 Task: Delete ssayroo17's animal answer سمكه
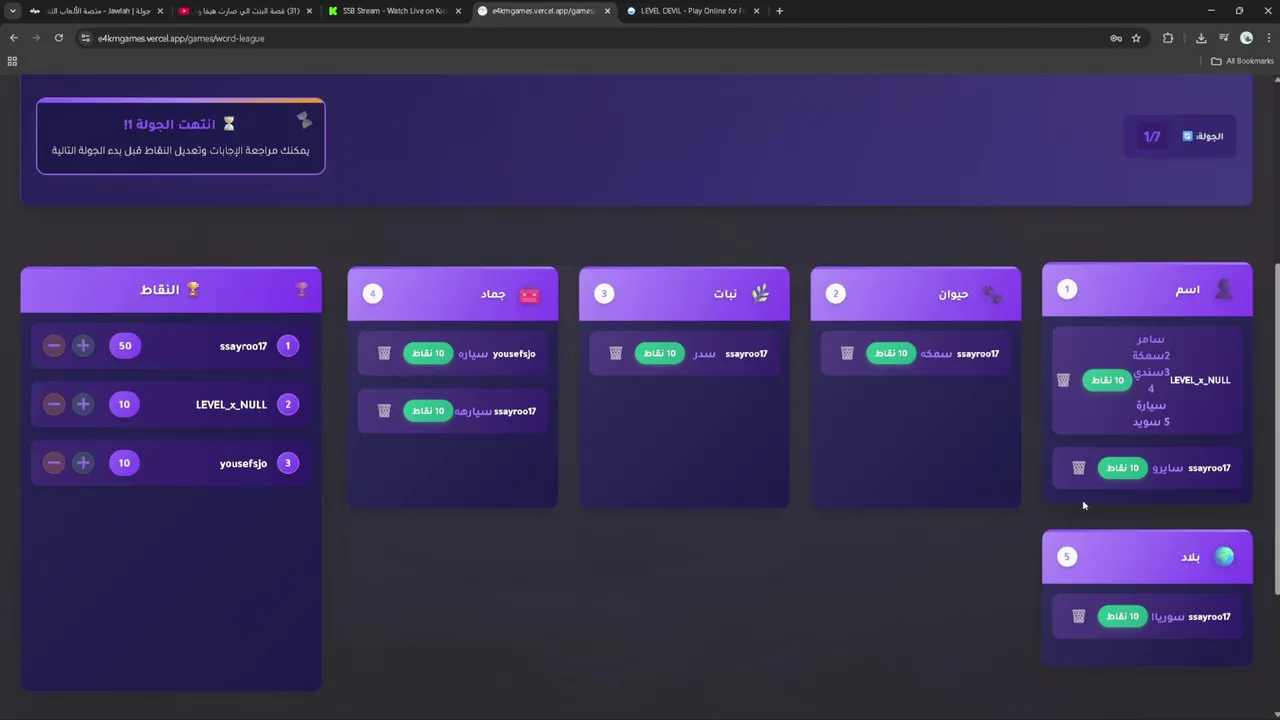click(x=847, y=353)
